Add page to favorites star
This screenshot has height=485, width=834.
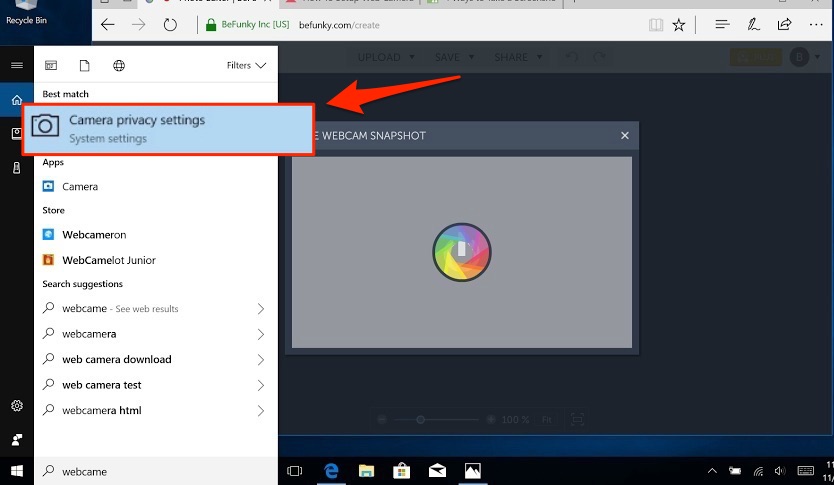pos(679,24)
